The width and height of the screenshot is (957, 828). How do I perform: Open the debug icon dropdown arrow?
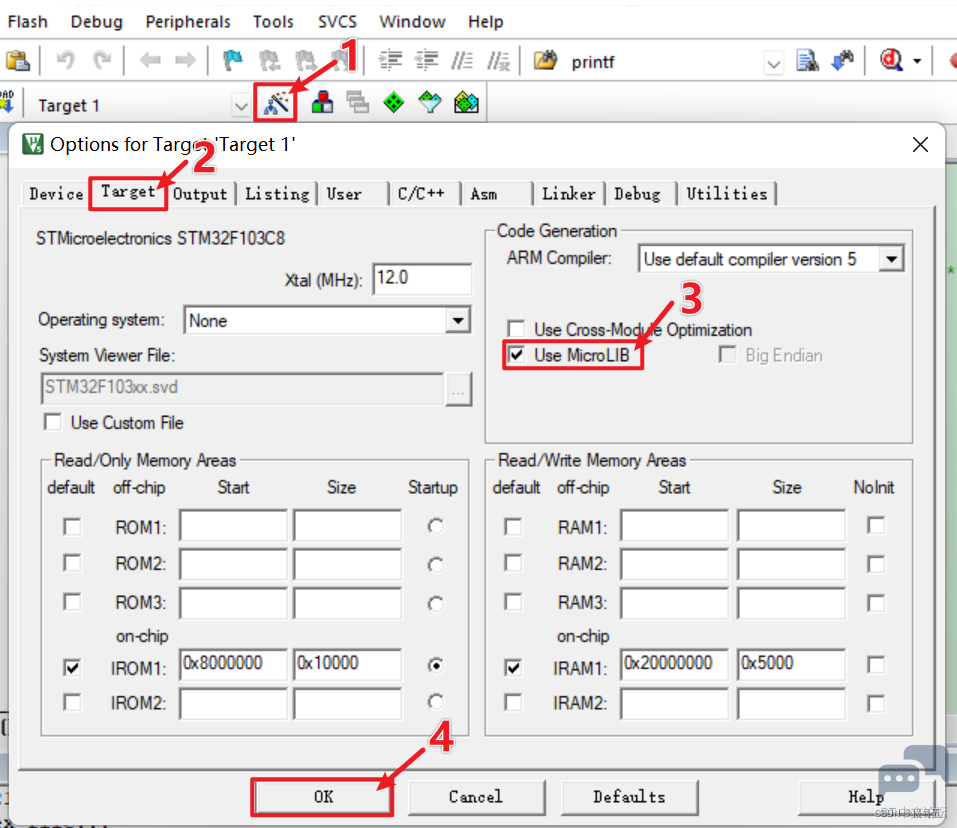point(917,61)
